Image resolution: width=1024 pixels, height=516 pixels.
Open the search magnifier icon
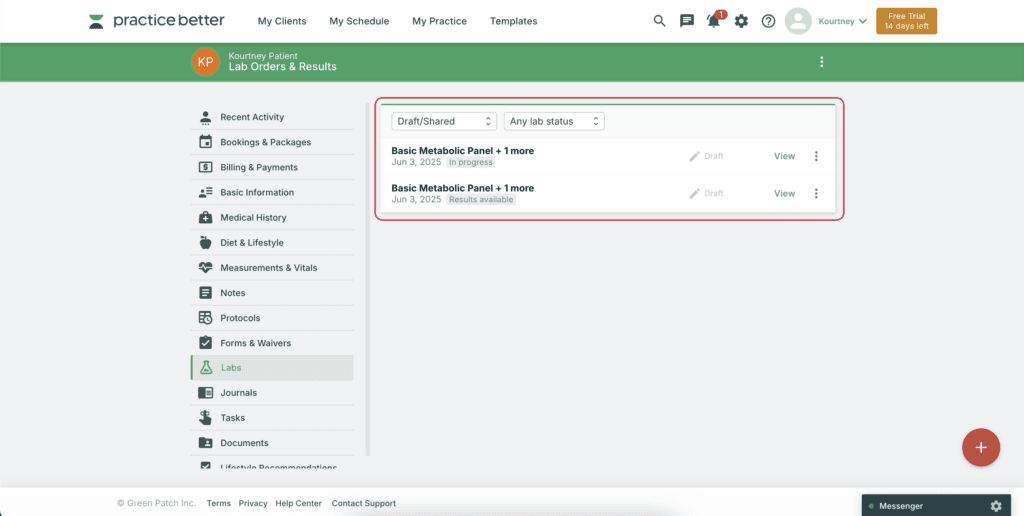[x=660, y=21]
